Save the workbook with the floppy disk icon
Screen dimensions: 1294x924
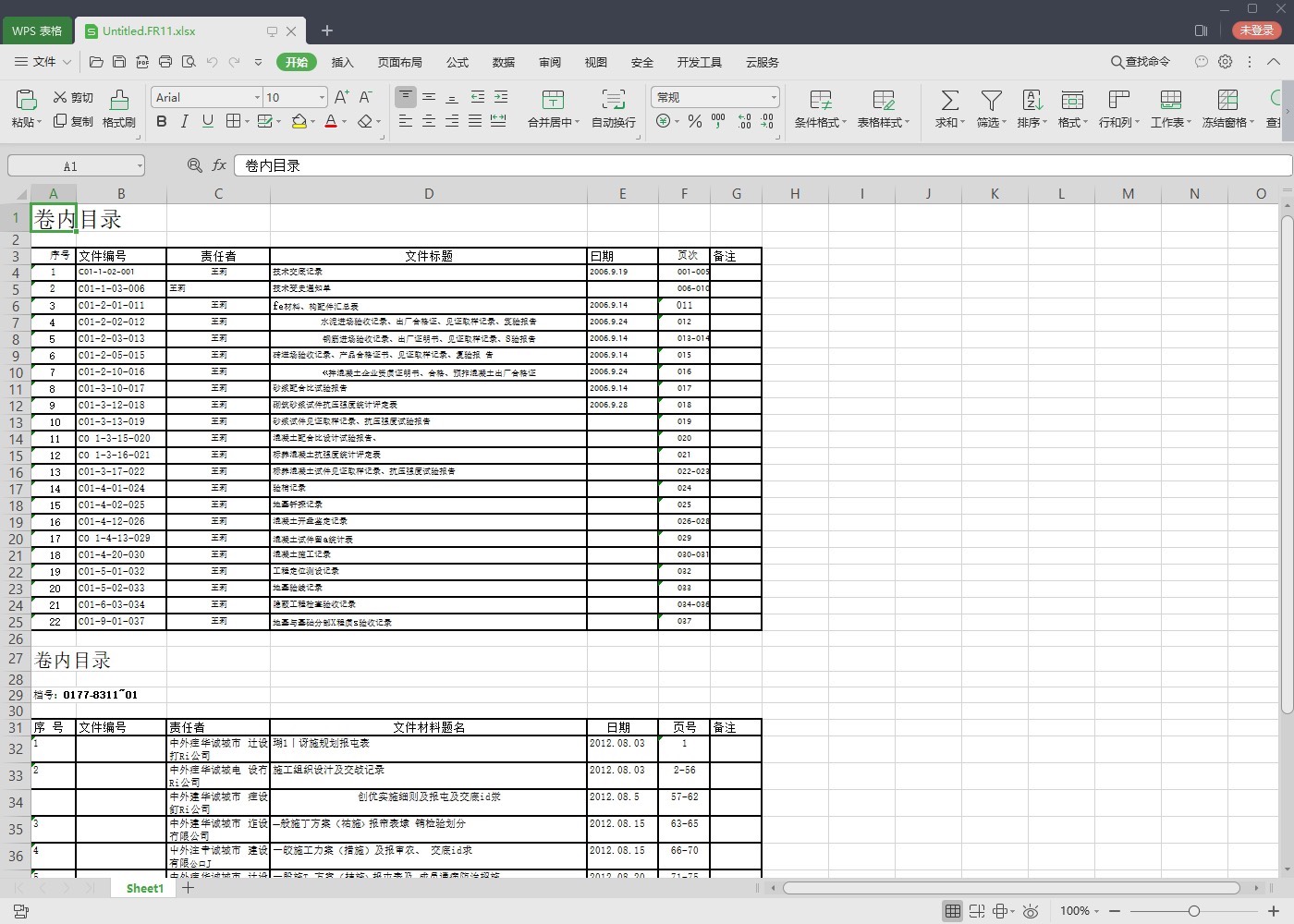[x=119, y=62]
